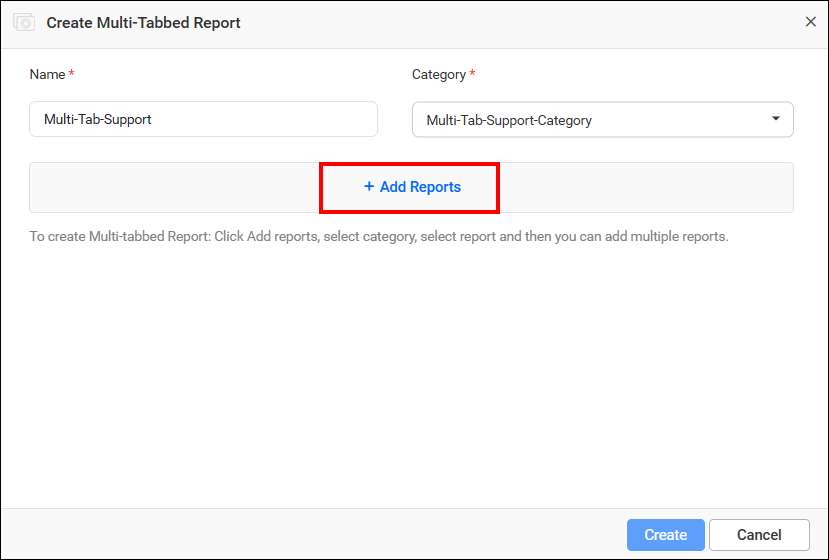
Task: Close the Create Multi-Tabbed Report dialog
Action: coord(810,22)
